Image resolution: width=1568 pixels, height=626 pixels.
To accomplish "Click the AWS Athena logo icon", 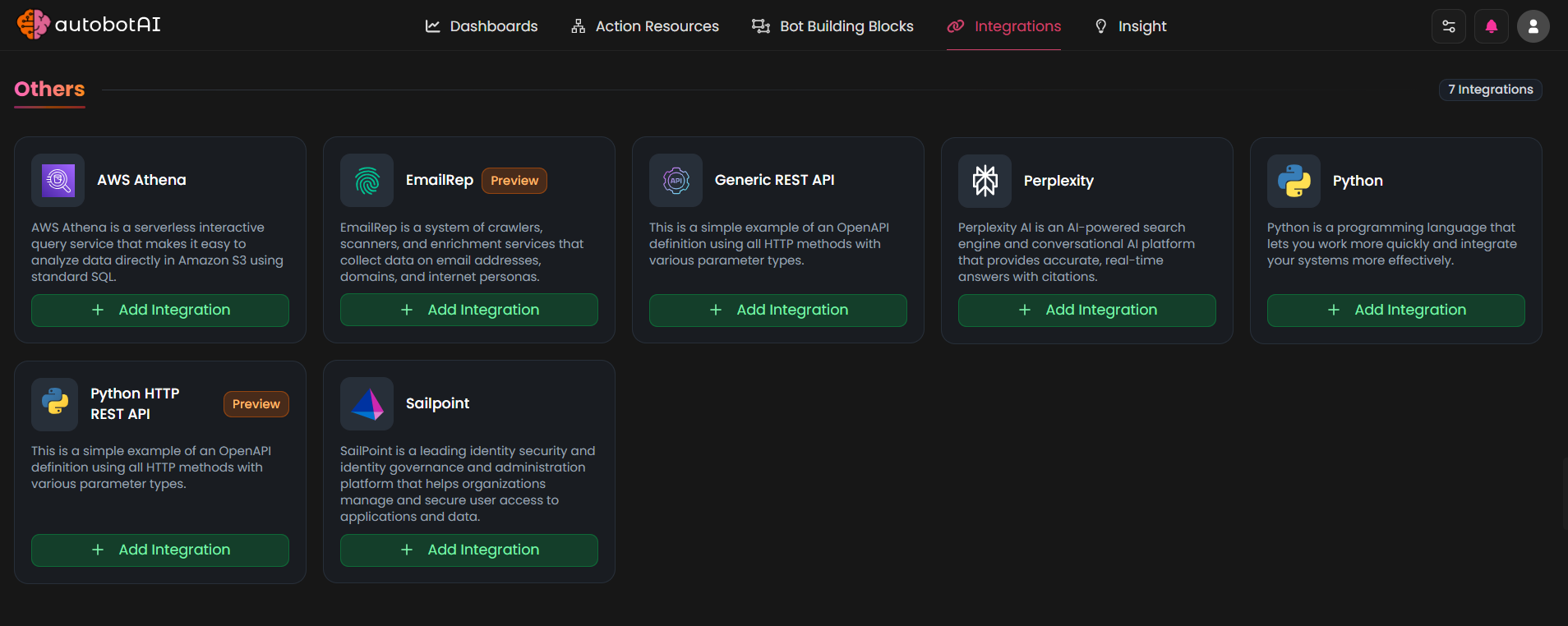I will point(58,180).
